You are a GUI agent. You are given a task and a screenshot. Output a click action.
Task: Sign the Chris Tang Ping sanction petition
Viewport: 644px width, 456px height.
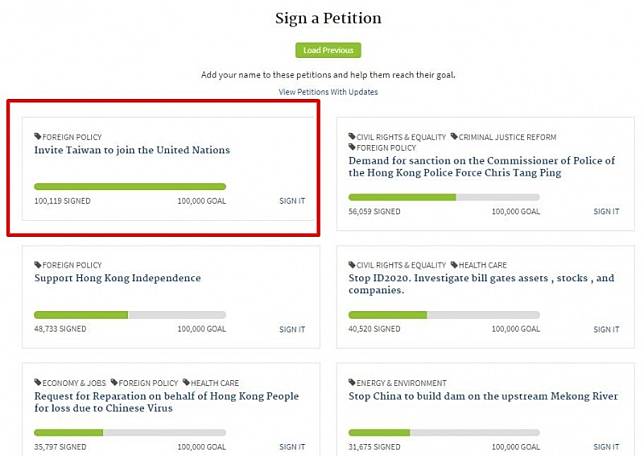(606, 212)
